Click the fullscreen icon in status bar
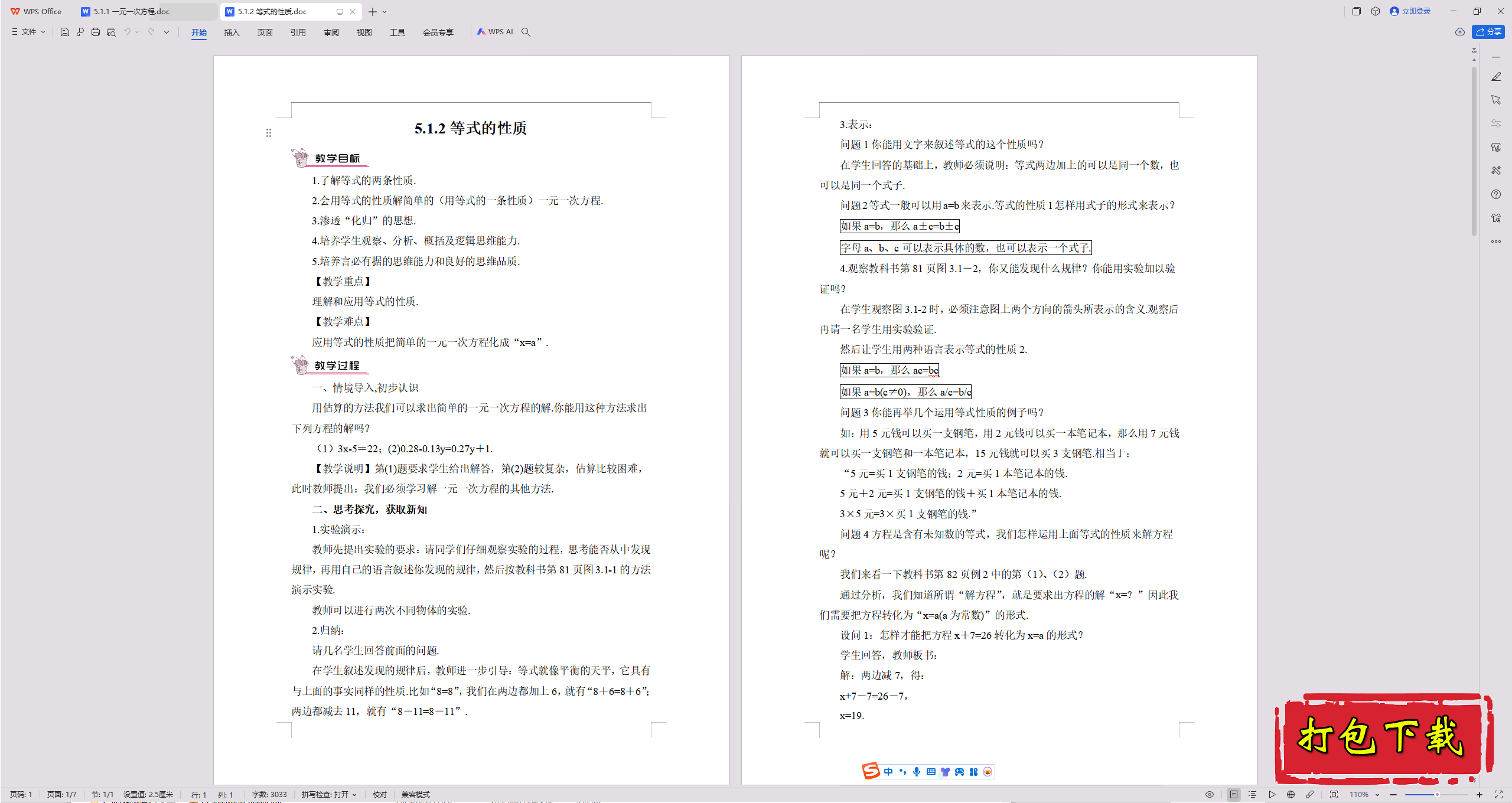Viewport: 1512px width, 803px height. [x=1498, y=795]
